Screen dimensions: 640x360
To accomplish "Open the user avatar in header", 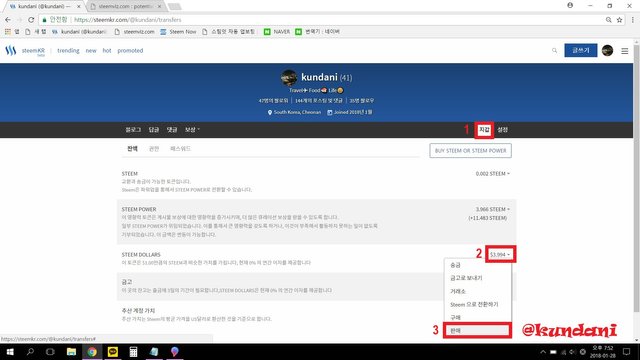I will pyautogui.click(x=607, y=51).
